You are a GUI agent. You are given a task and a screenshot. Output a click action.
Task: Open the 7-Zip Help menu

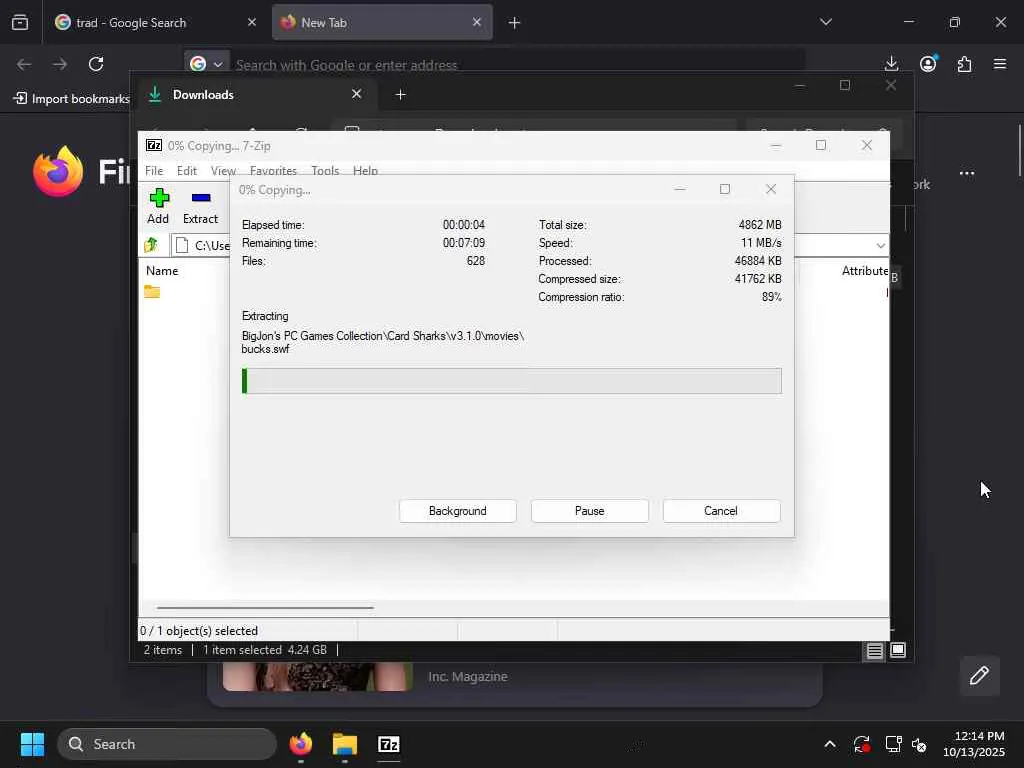[365, 170]
